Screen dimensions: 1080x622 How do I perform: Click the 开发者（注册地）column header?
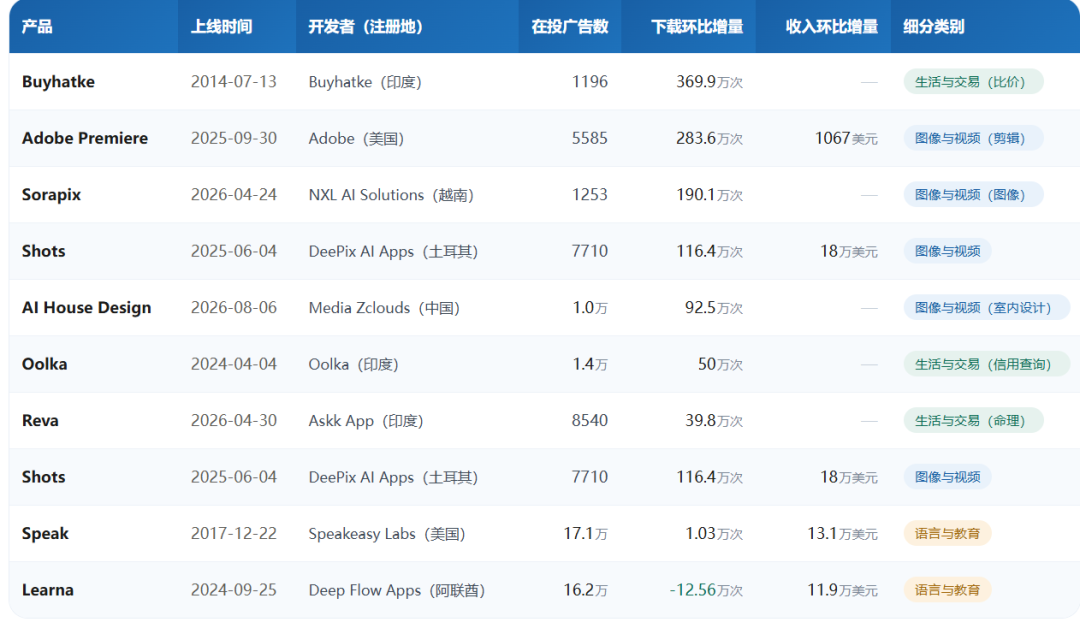(x=365, y=27)
